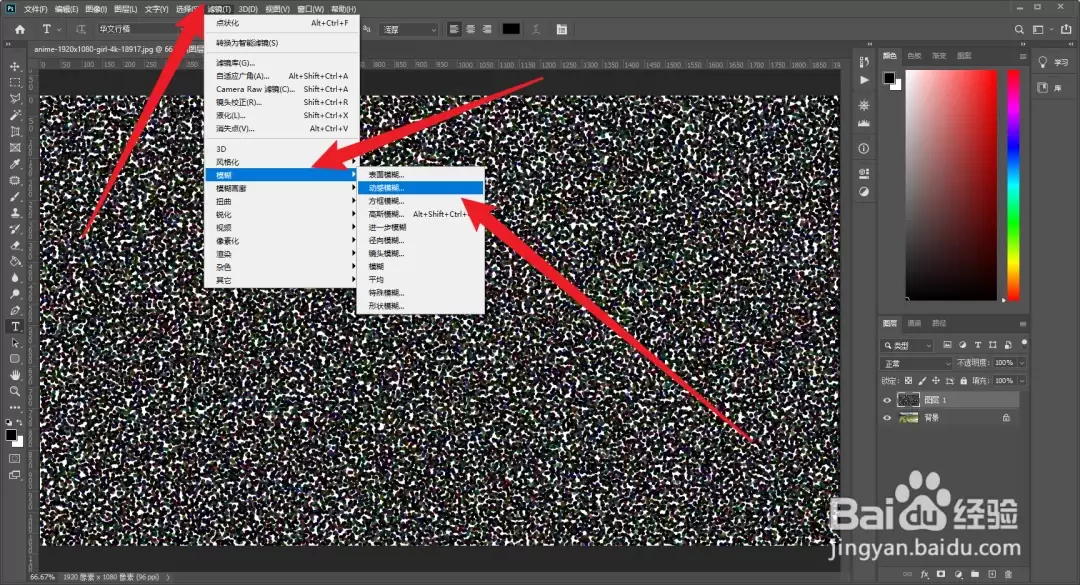The image size is (1080, 585).
Task: Select the Clone Stamp tool
Action: point(14,213)
